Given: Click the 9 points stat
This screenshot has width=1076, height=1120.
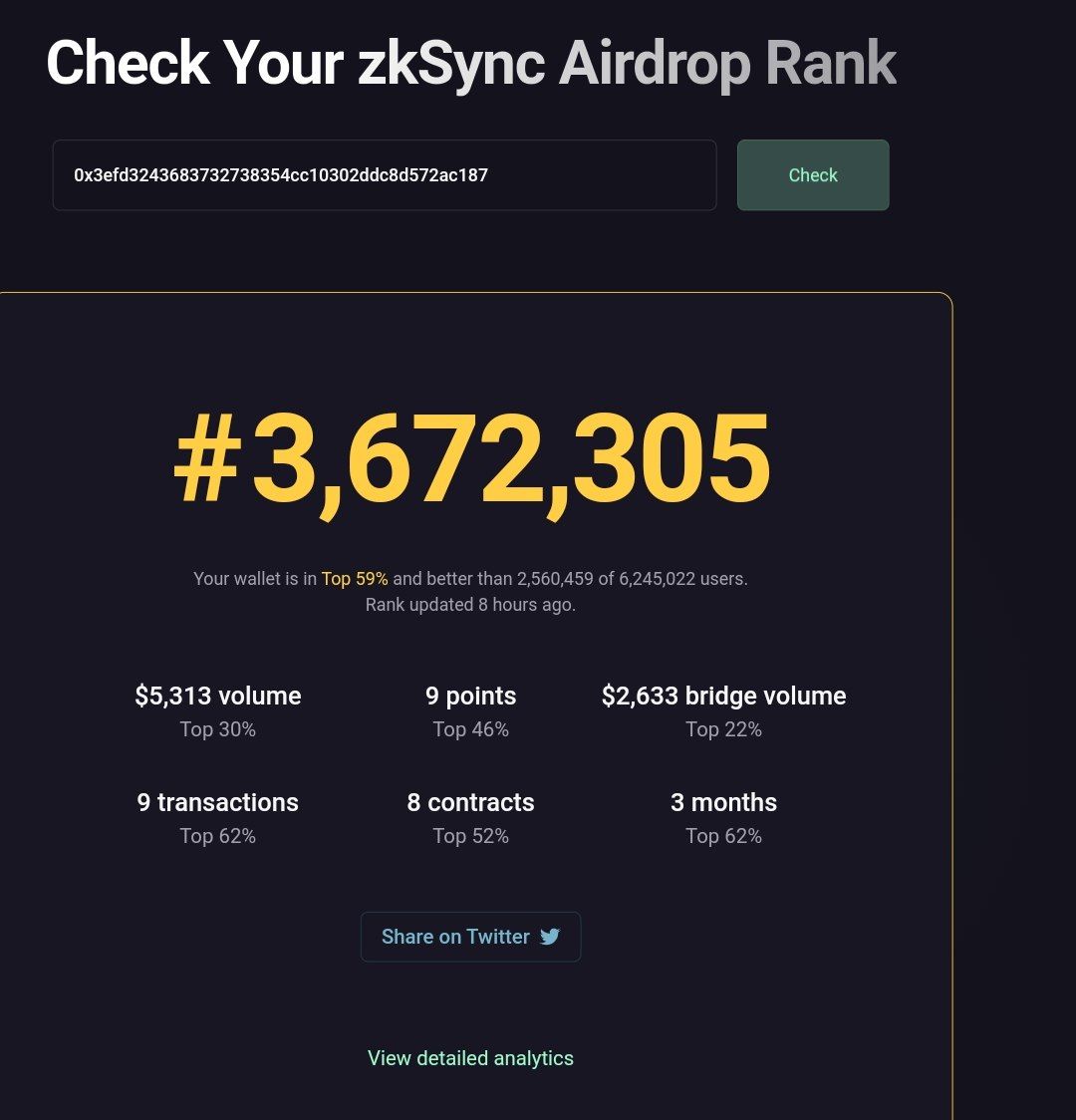Looking at the screenshot, I should (470, 696).
